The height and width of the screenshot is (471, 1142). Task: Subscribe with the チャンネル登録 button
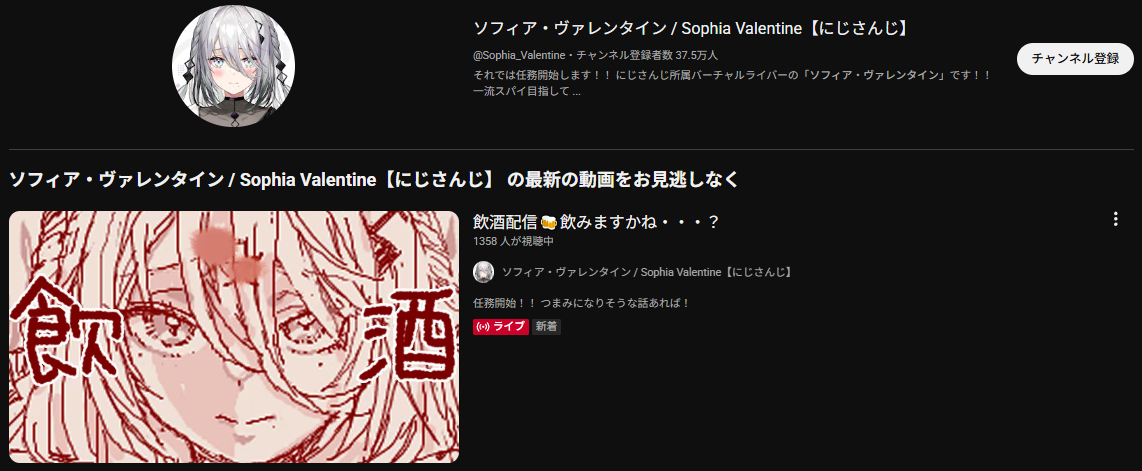point(1075,59)
